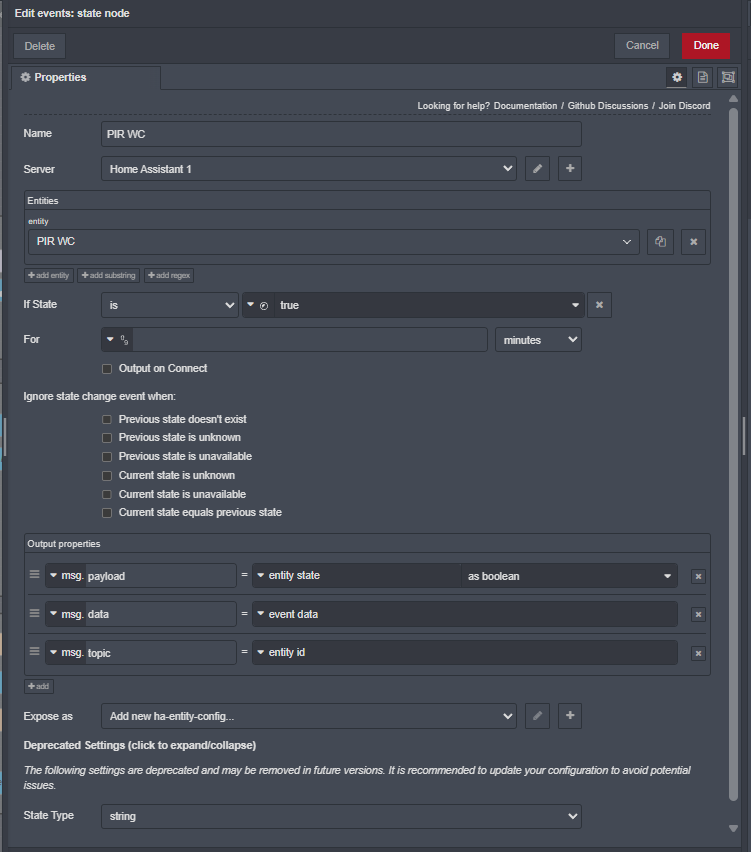Image resolution: width=751 pixels, height=852 pixels.
Task: Open PIR WC entity dropdown
Action: [x=334, y=241]
